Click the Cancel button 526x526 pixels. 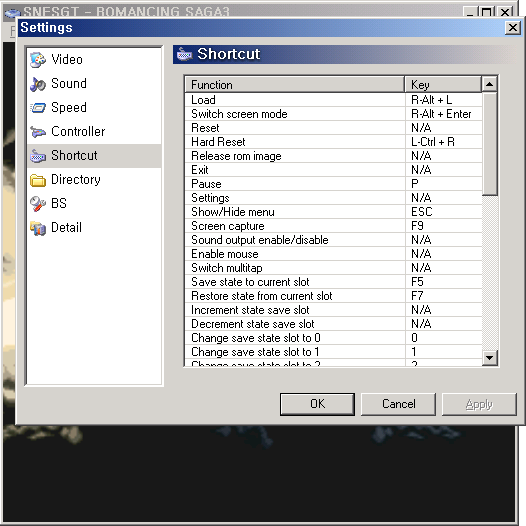pyautogui.click(x=398, y=404)
